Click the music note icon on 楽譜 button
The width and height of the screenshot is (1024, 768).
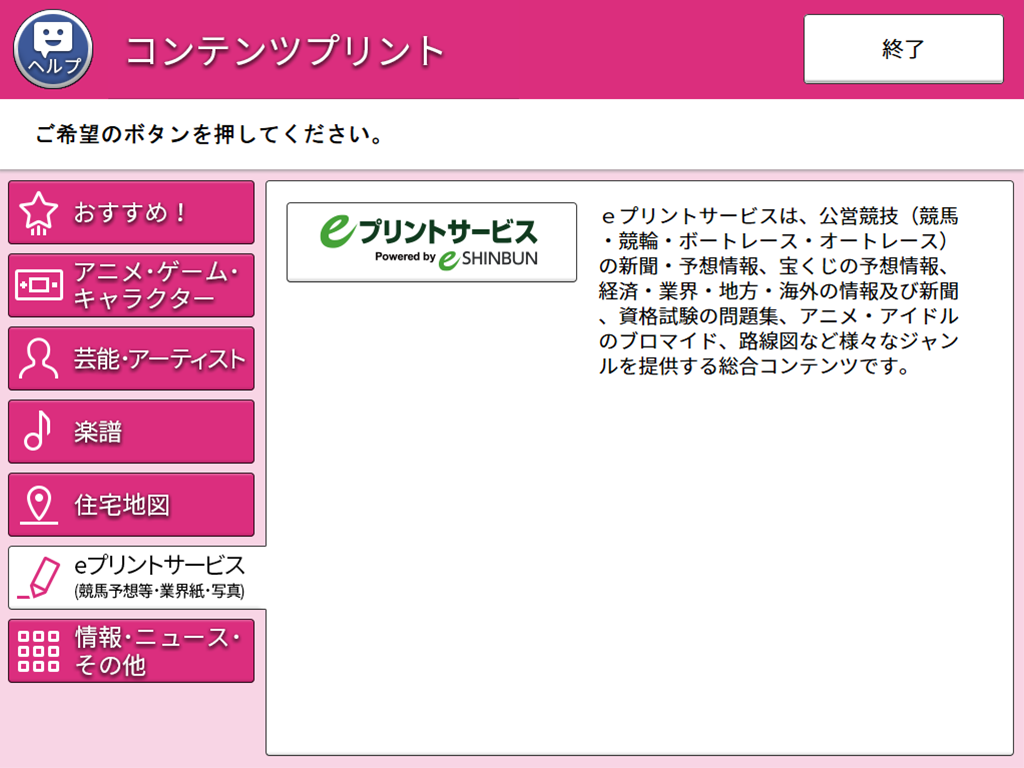[x=37, y=430]
